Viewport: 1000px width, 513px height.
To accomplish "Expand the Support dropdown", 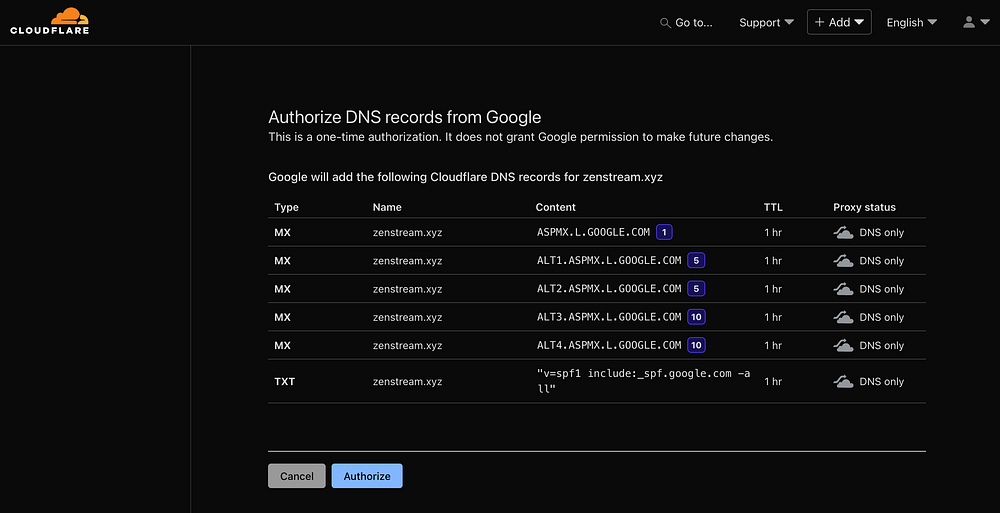I will (766, 22).
